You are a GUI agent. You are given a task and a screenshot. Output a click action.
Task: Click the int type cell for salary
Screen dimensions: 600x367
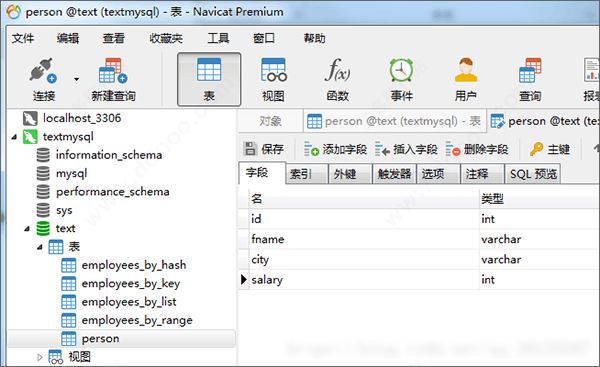[540, 280]
